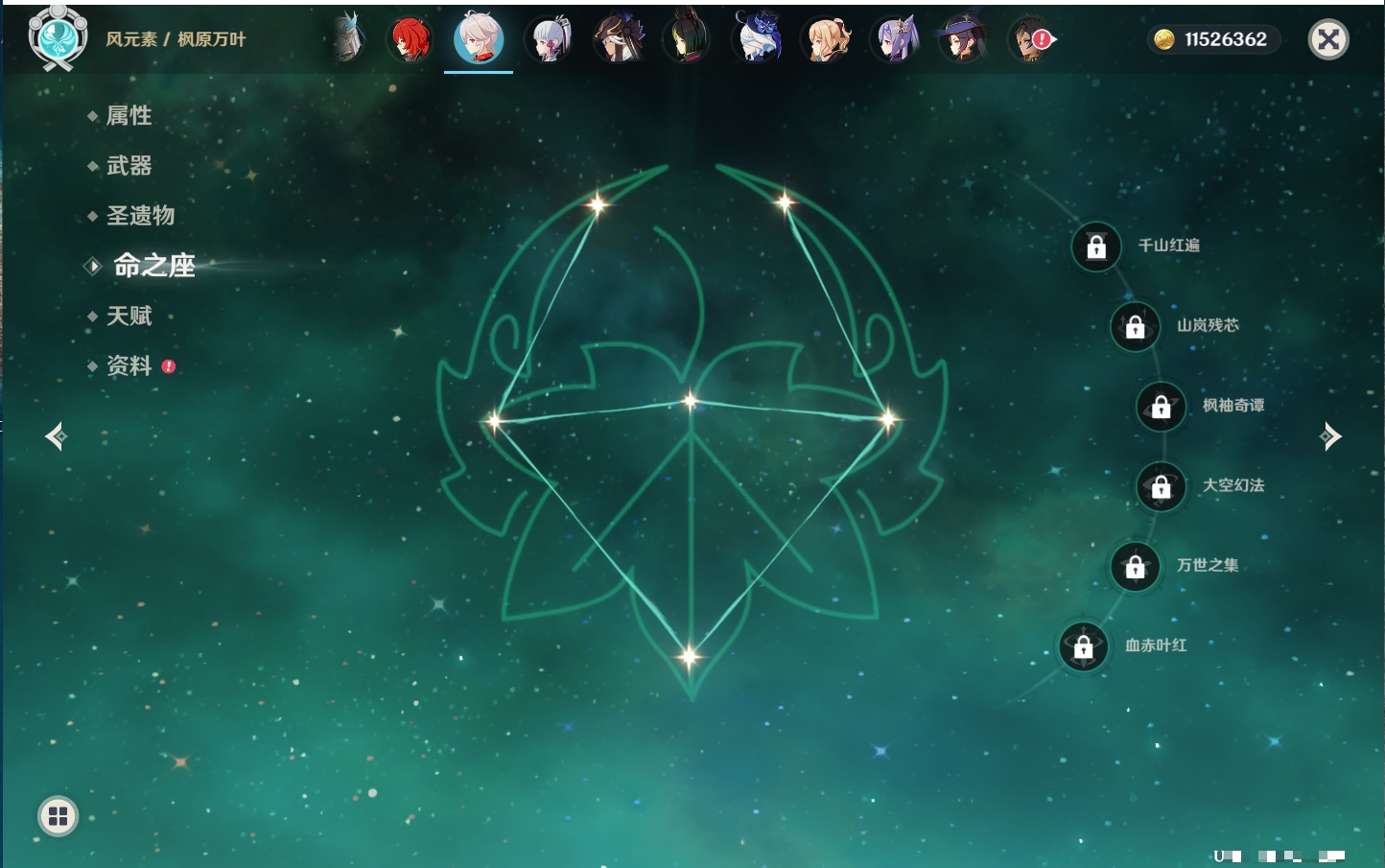
Task: View the 万世之集 constellation label
Action: [x=1208, y=565]
